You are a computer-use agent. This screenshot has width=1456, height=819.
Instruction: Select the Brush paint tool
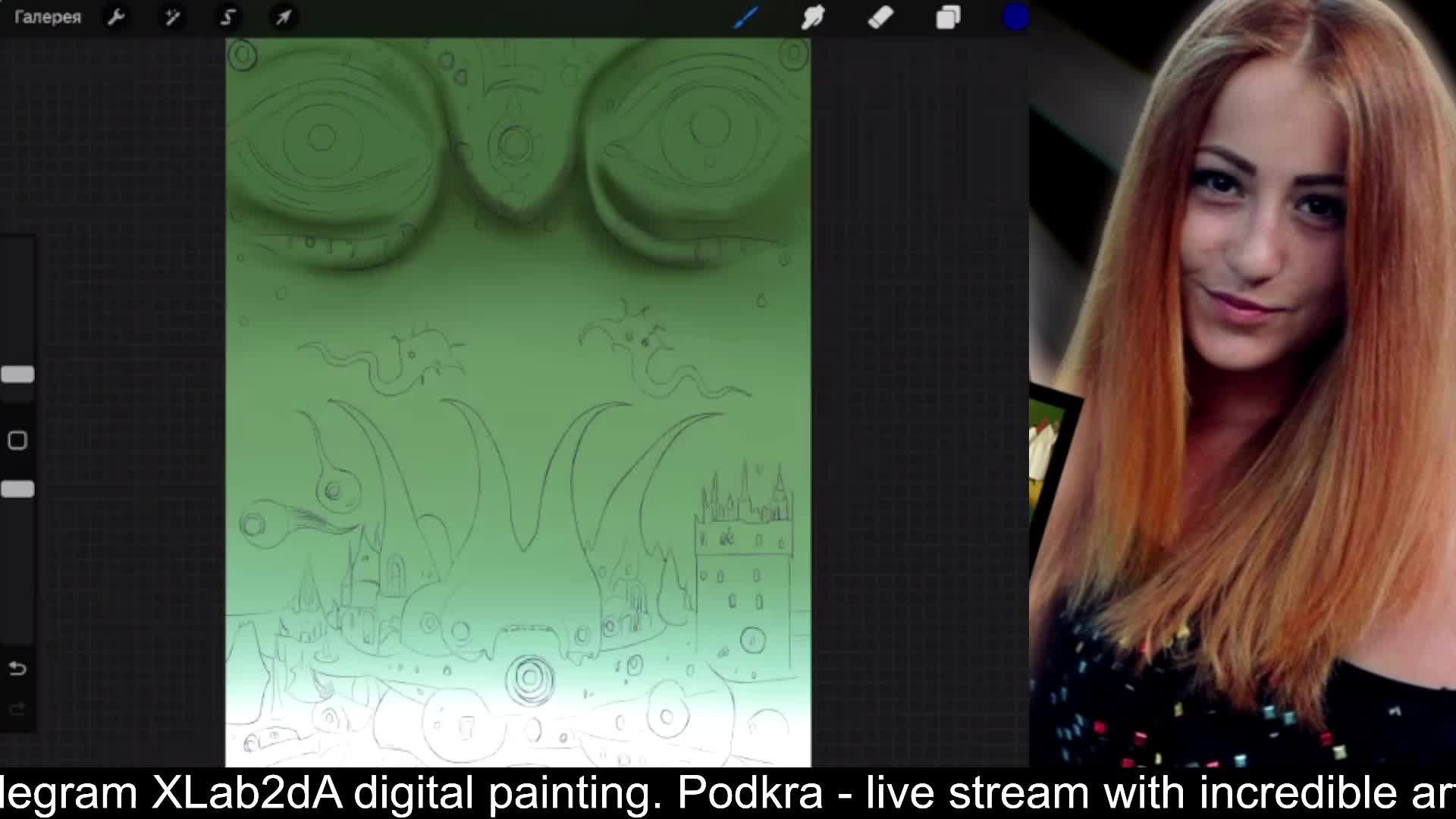[745, 17]
